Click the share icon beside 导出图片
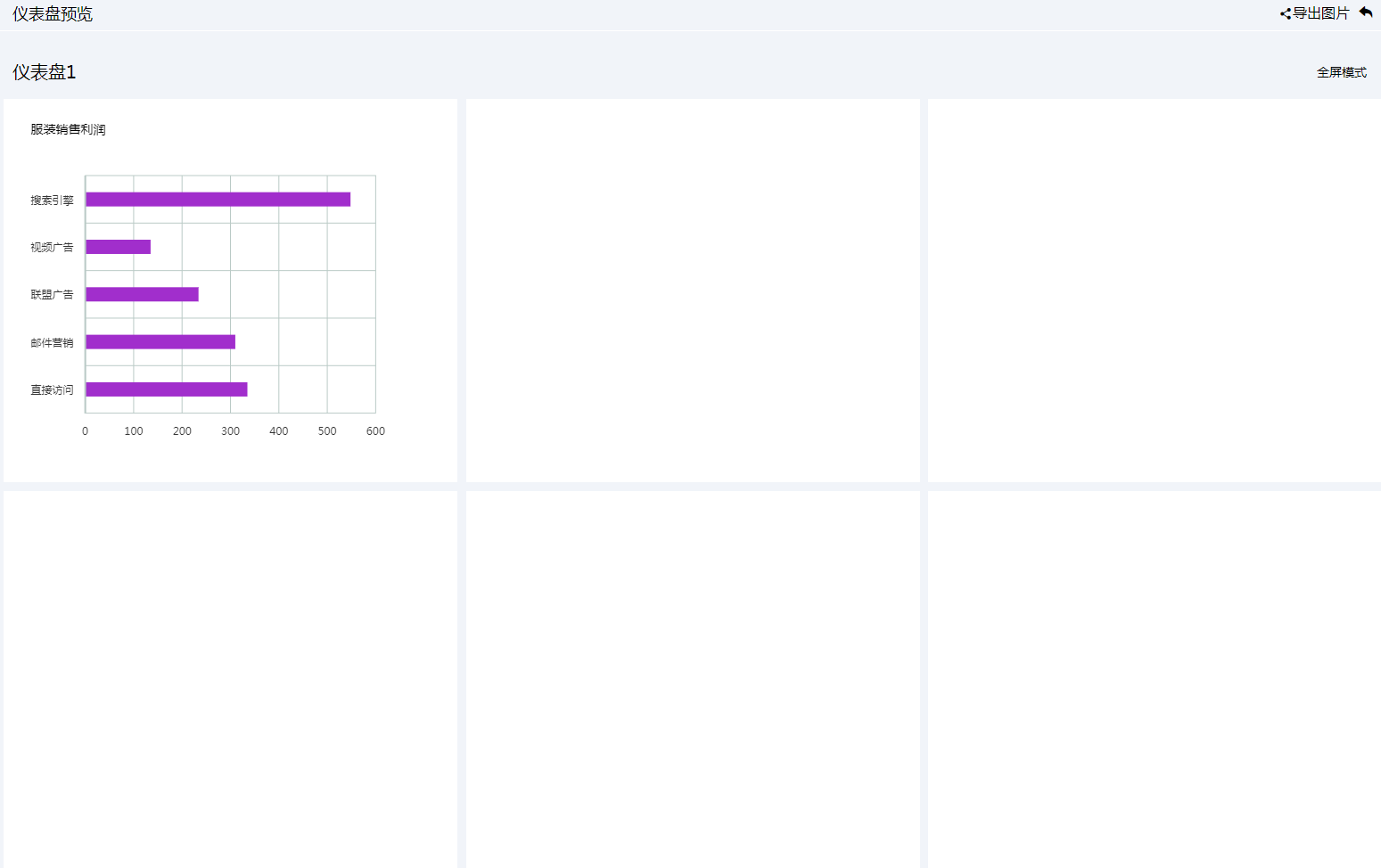 pyautogui.click(x=1285, y=14)
